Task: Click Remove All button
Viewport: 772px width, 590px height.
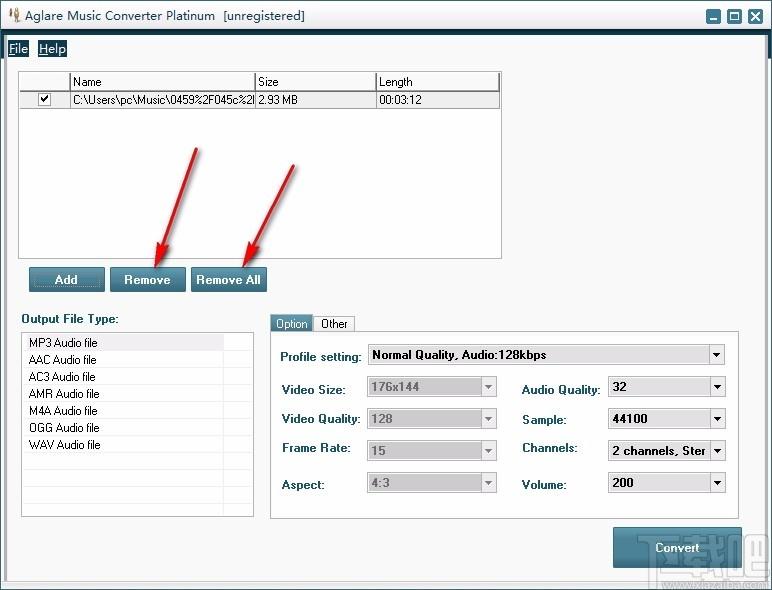Action: [x=229, y=280]
